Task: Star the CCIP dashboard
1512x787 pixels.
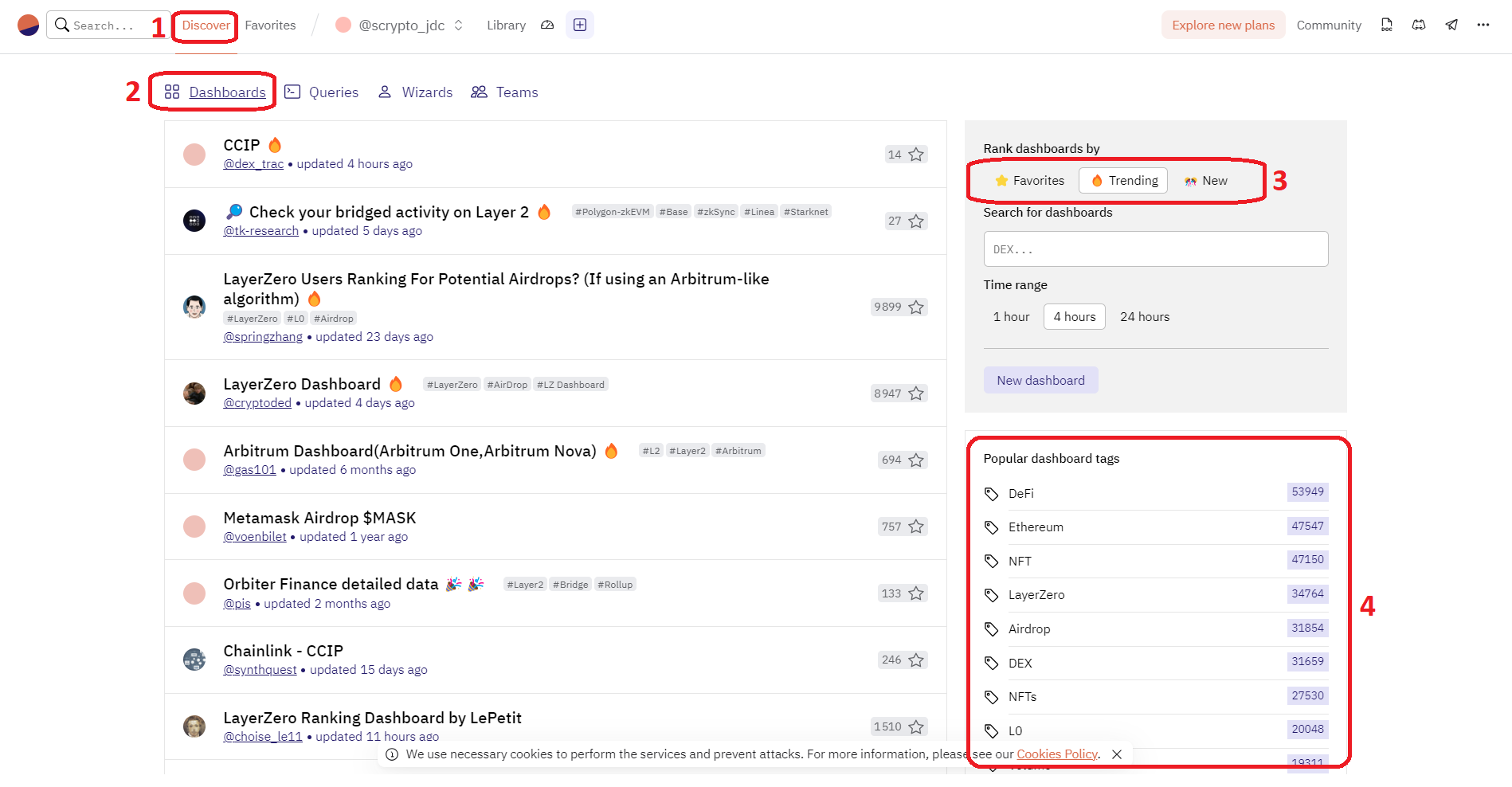Action: [916, 155]
